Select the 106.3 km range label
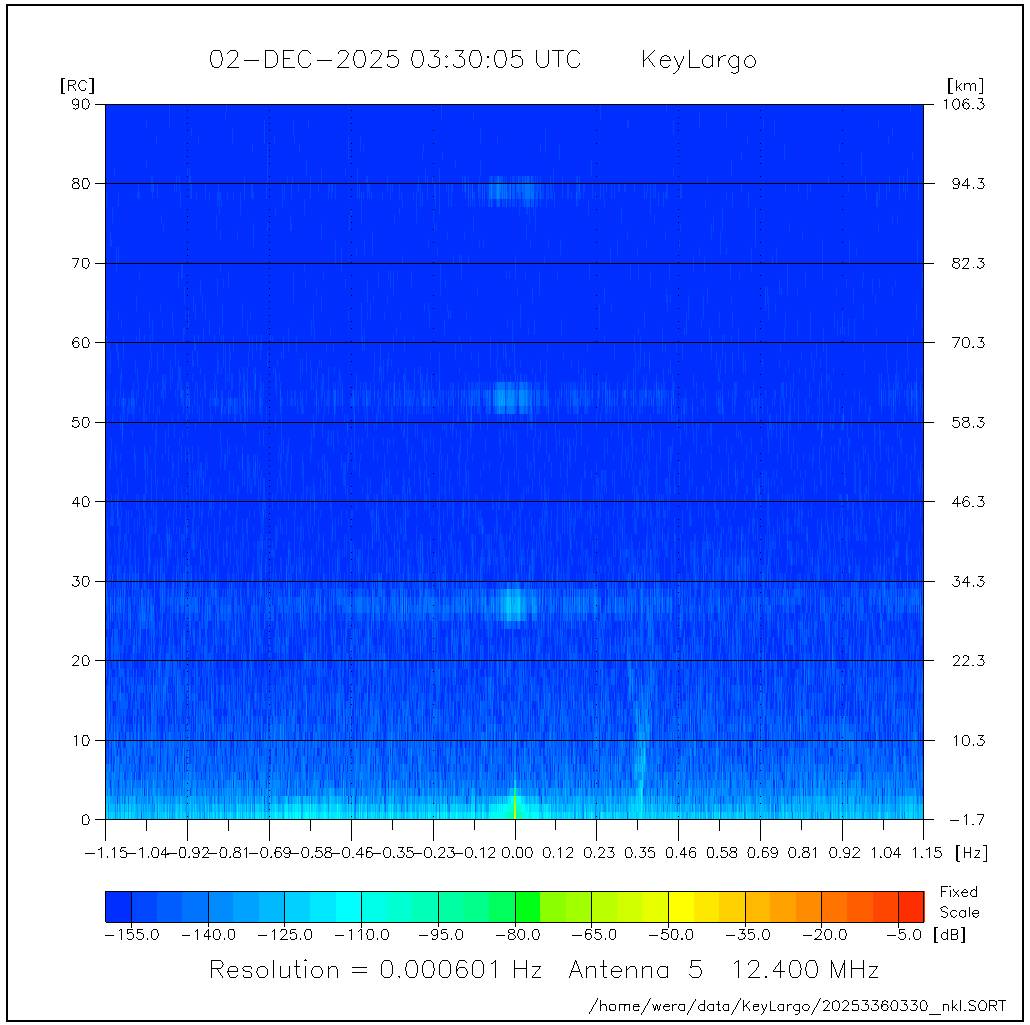 [966, 104]
